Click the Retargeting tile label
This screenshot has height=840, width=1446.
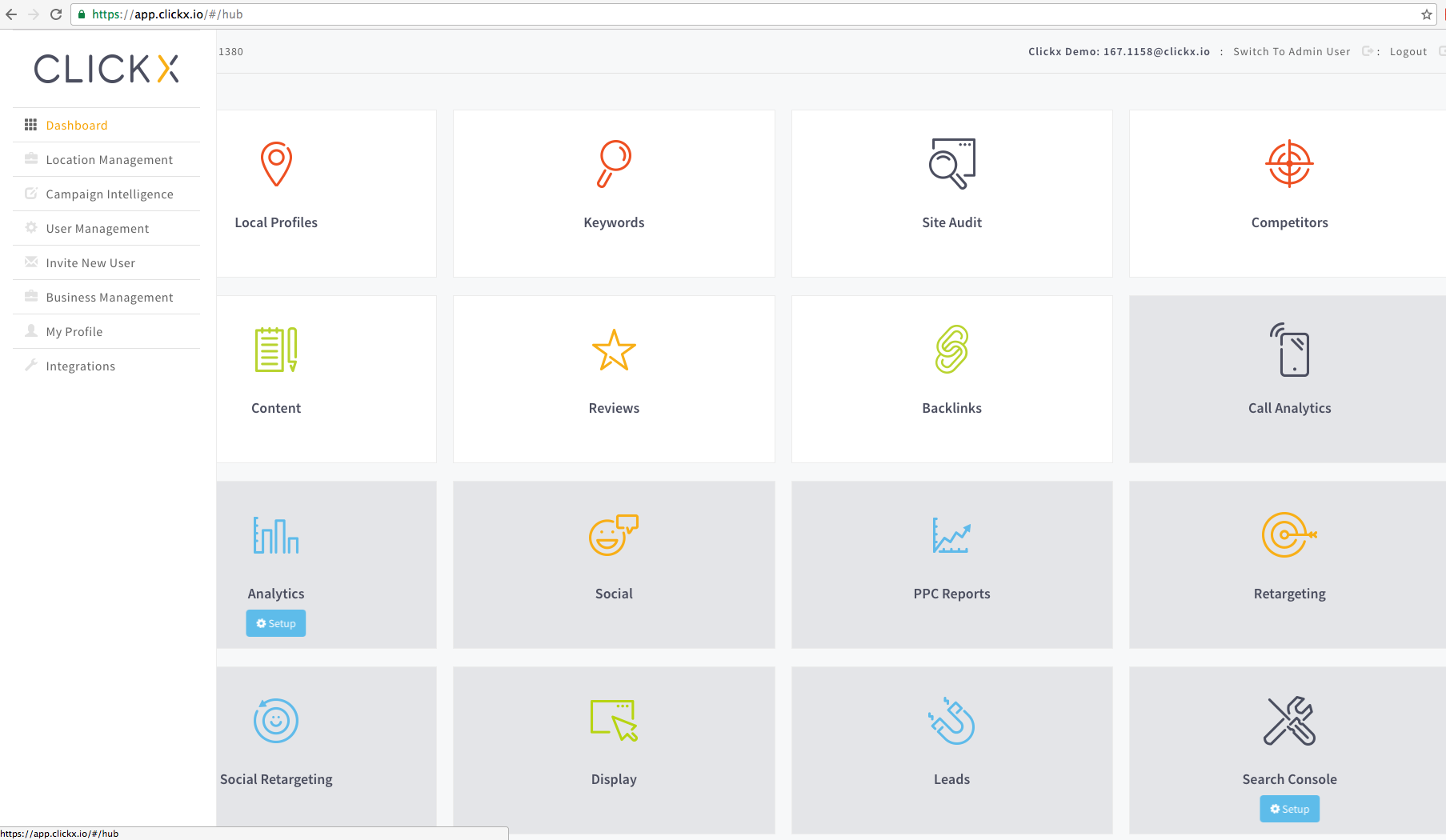coord(1289,594)
